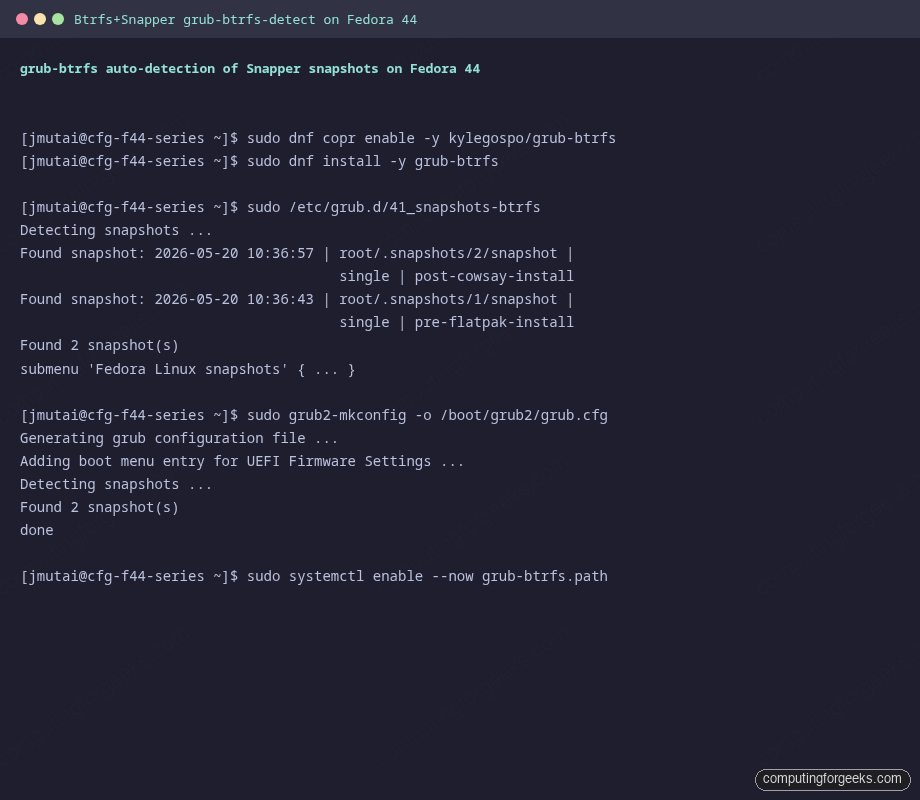Click the 'sudo grub2-mkconfig -o /boot/grub2/grub.cfg' command

pos(427,416)
